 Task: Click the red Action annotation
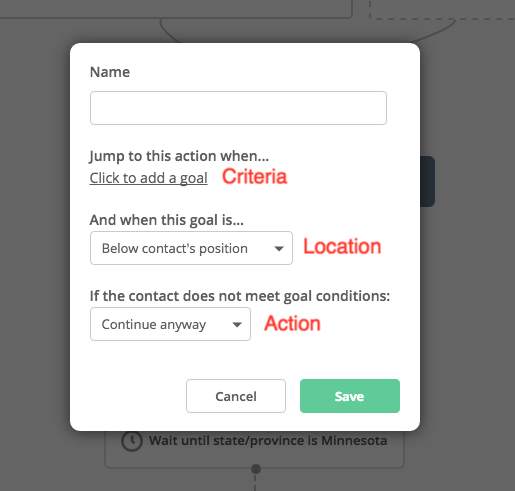coord(292,324)
